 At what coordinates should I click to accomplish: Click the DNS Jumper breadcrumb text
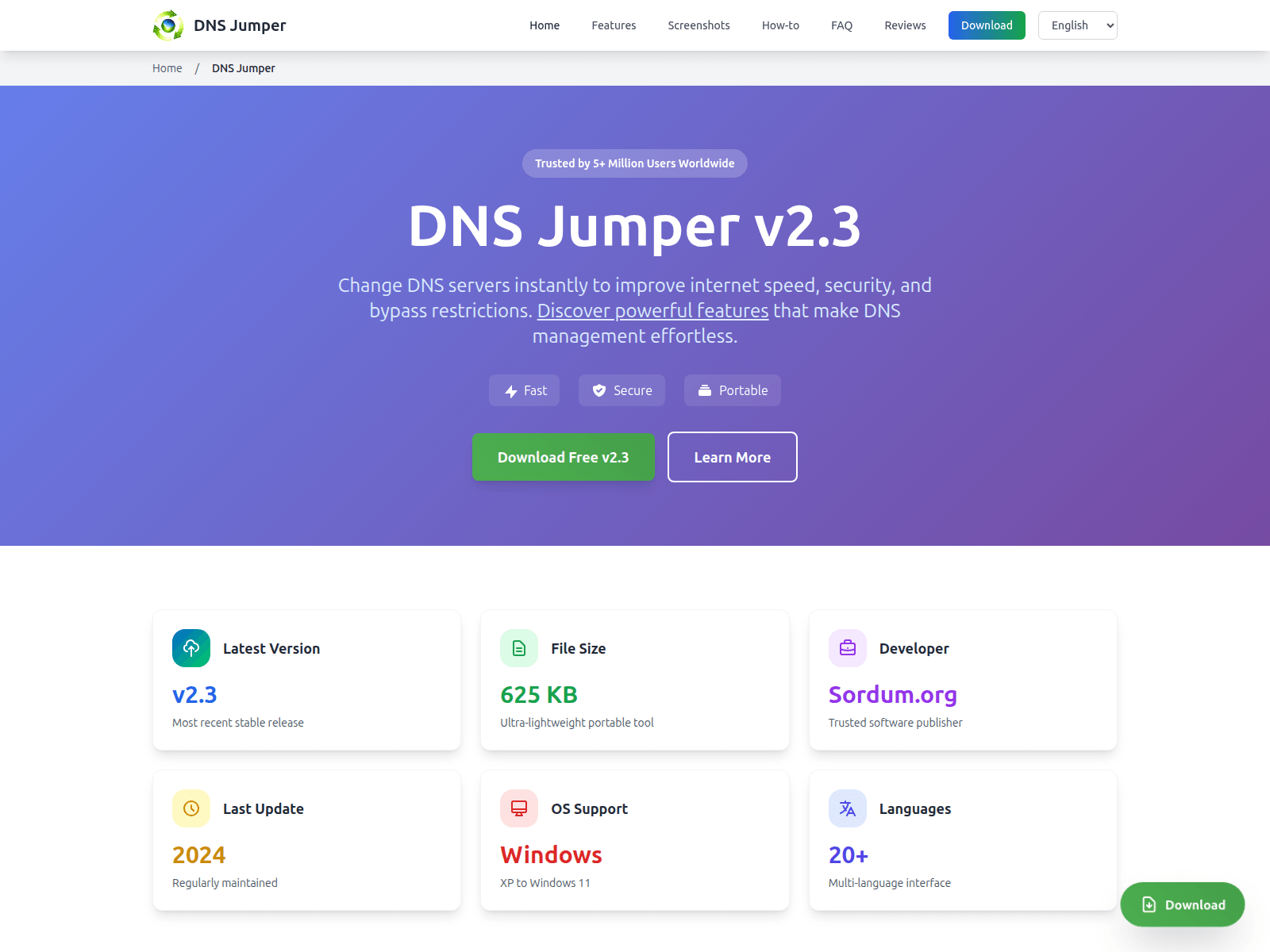coord(243,68)
